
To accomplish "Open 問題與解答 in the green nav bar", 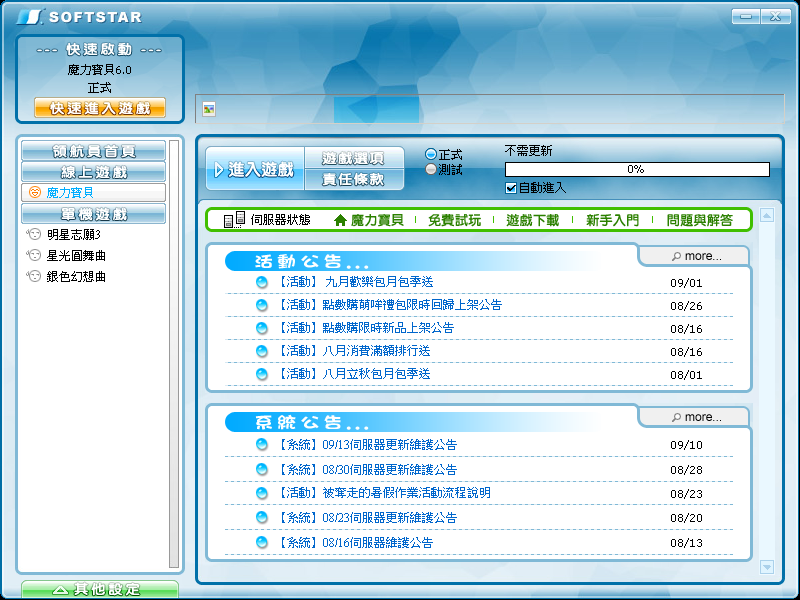I will [699, 220].
